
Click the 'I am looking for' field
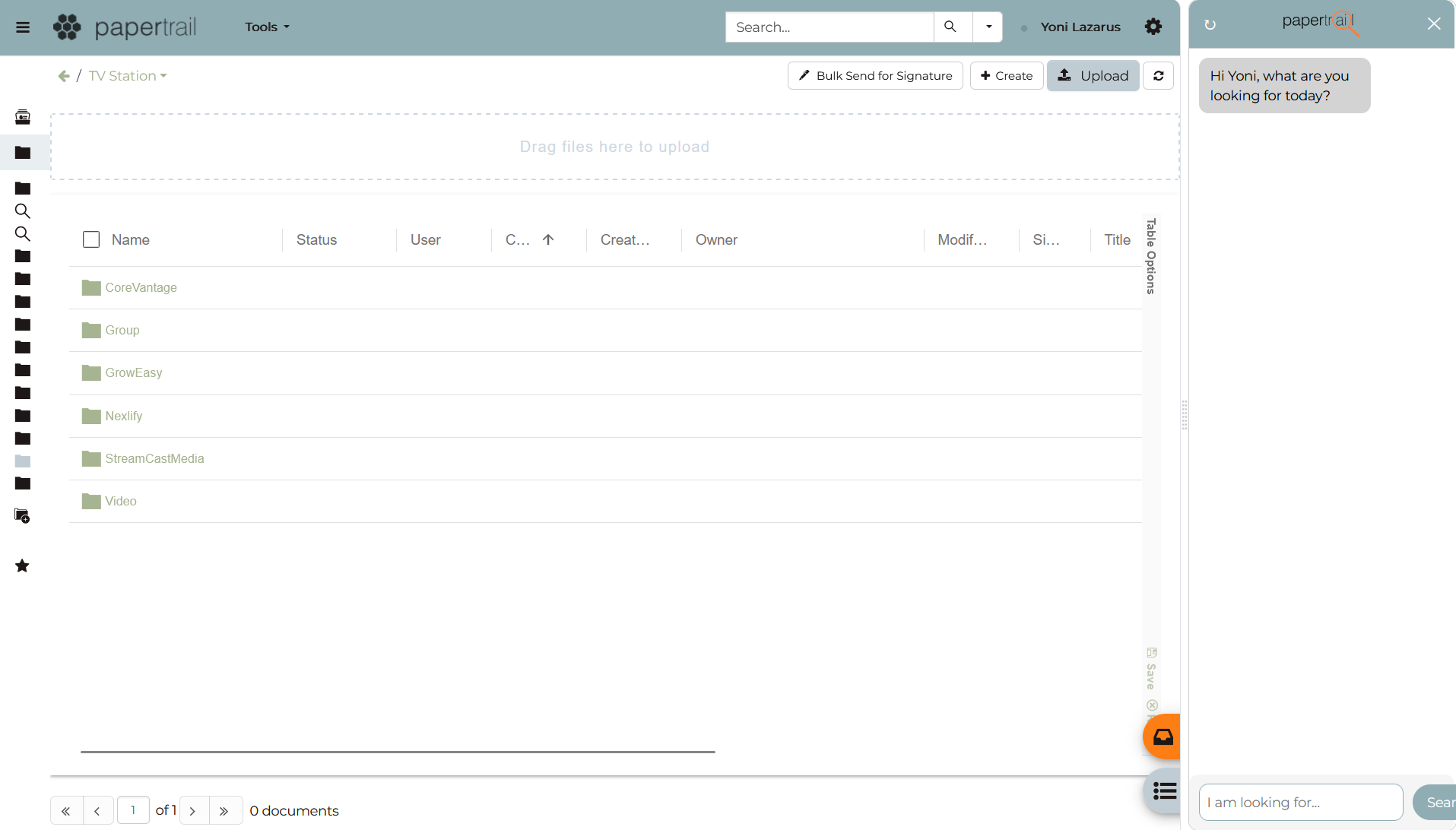pos(1301,803)
